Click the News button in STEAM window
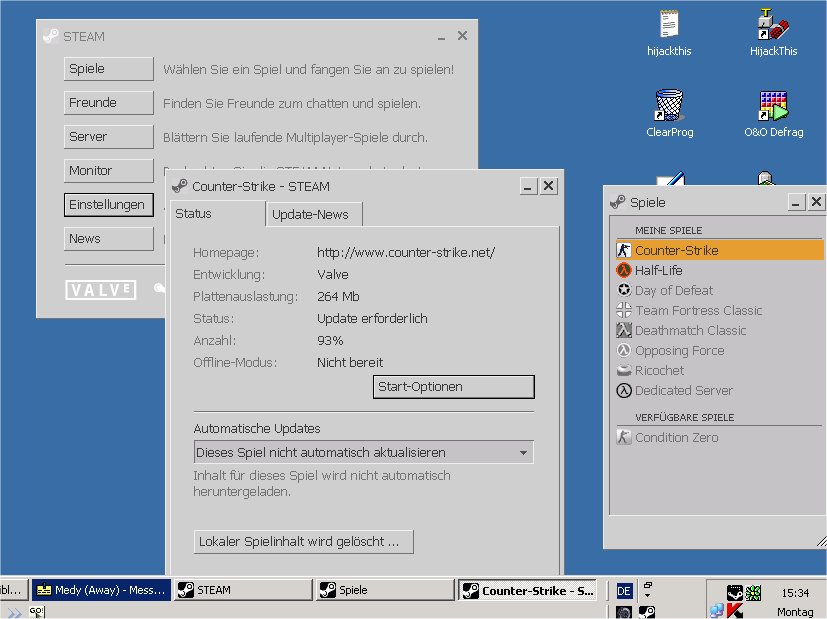Screen dimensions: 827x619 pyautogui.click(x=109, y=238)
